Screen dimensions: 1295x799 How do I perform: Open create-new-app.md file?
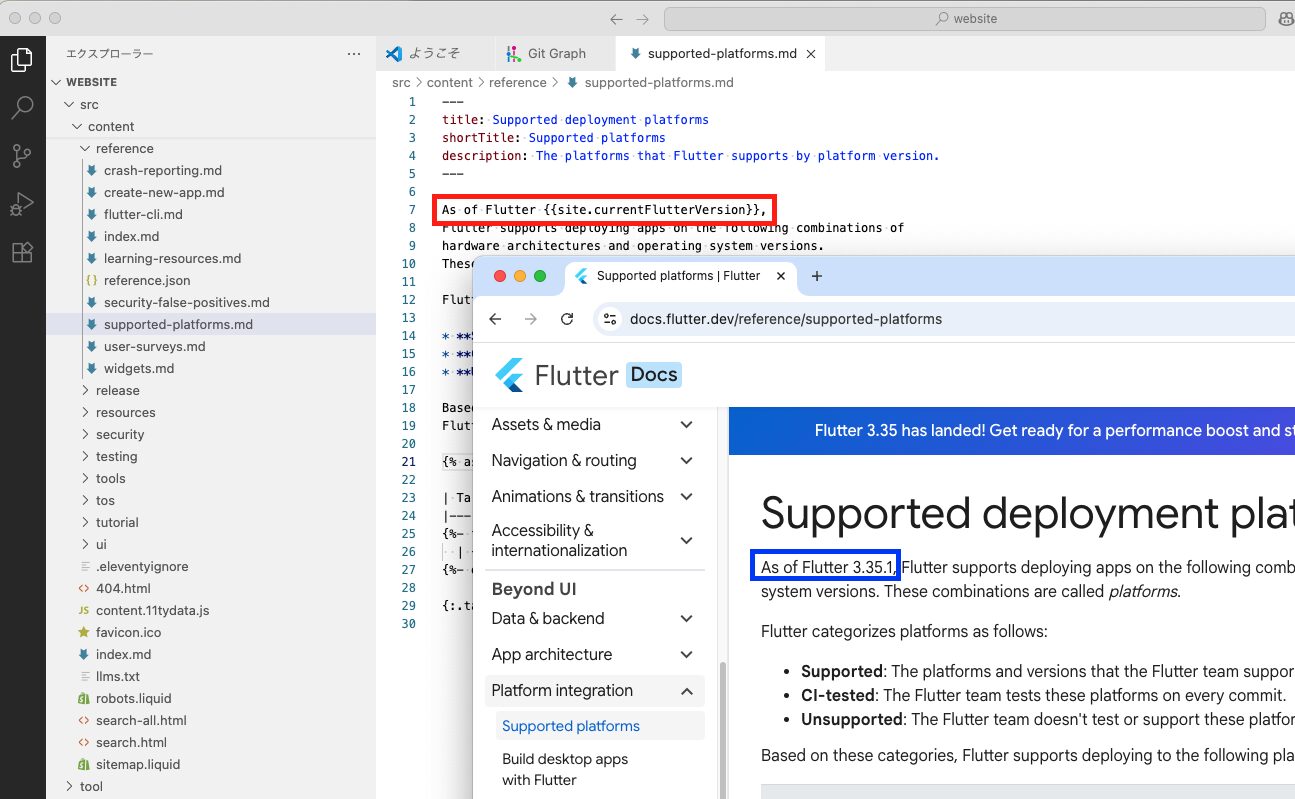pyautogui.click(x=210, y=192)
